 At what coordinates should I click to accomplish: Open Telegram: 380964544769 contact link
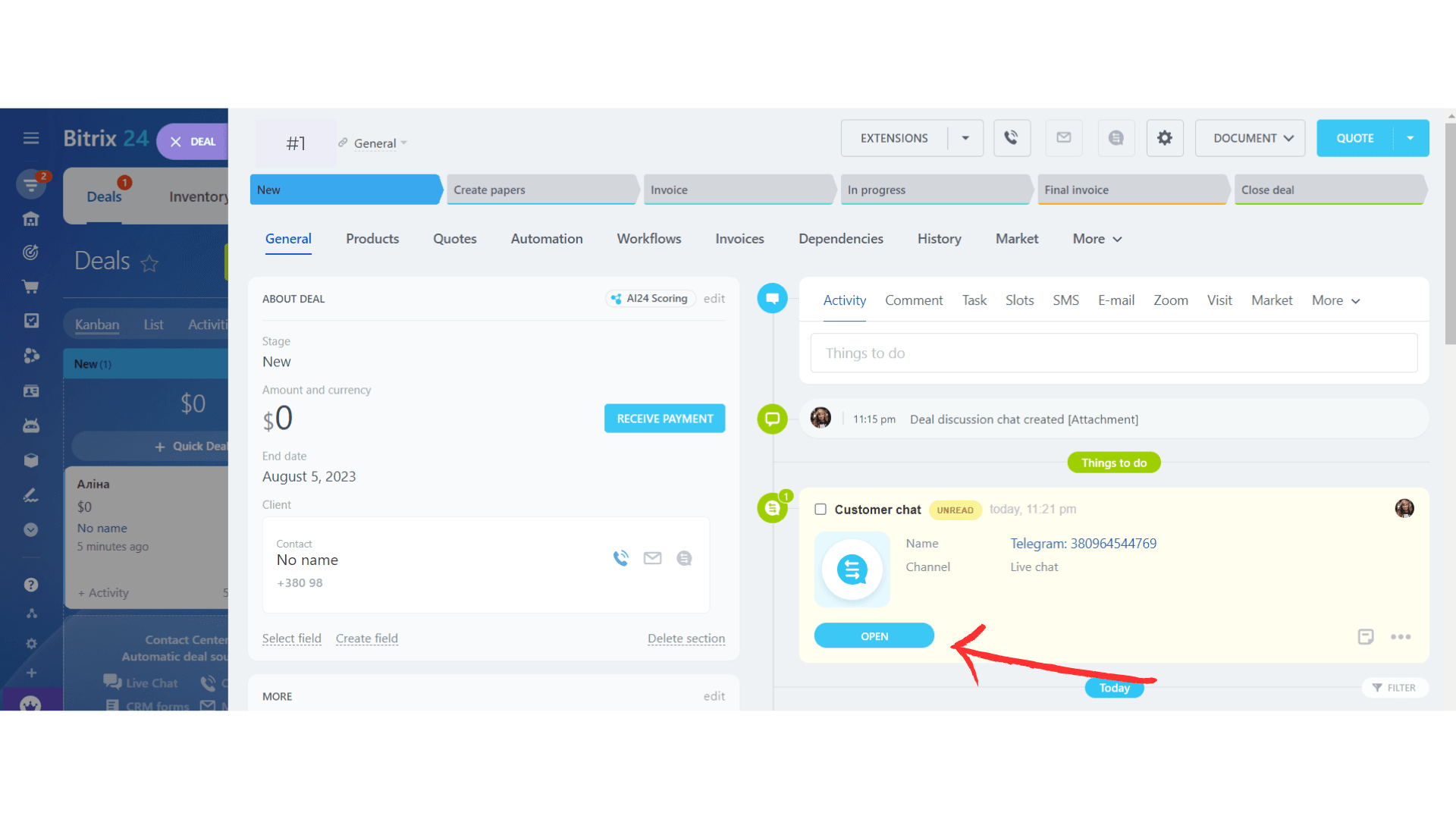click(1083, 544)
